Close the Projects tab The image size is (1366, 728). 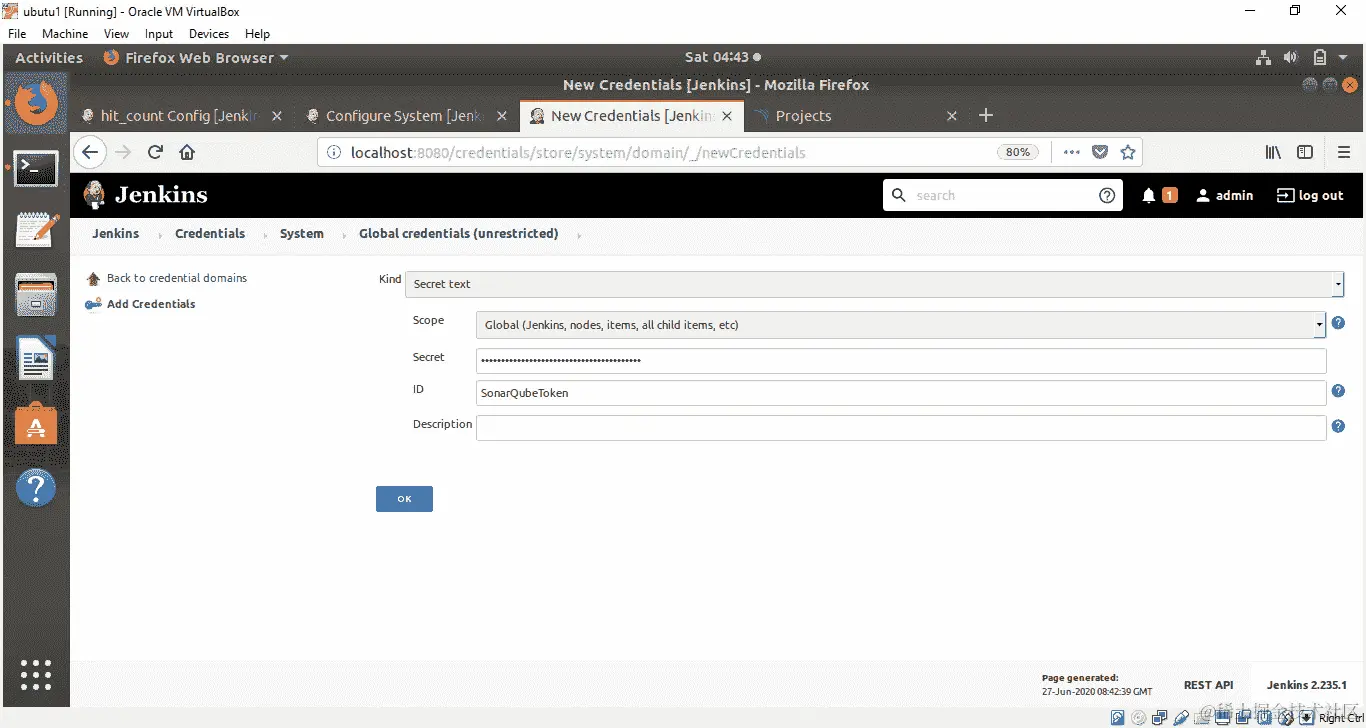click(952, 116)
